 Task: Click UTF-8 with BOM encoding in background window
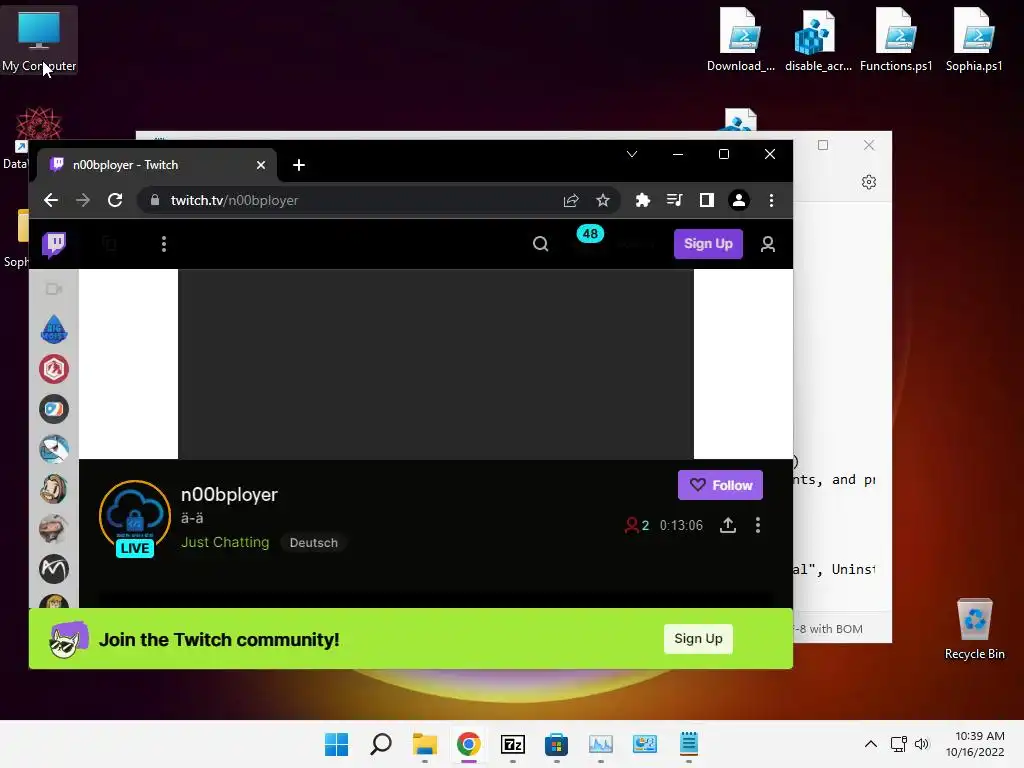[829, 629]
